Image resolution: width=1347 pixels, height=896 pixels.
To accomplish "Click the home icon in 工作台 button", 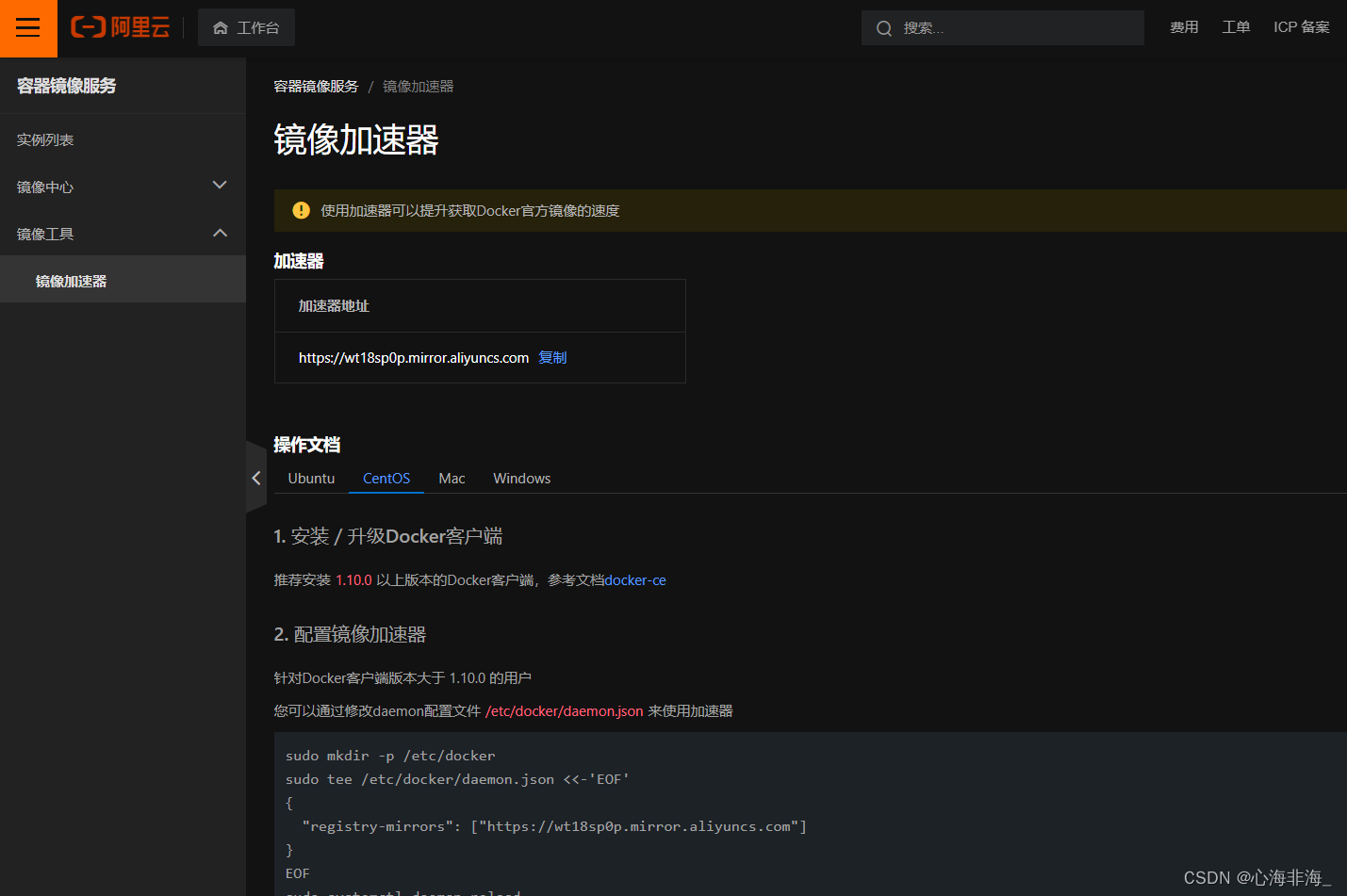I will tap(221, 28).
